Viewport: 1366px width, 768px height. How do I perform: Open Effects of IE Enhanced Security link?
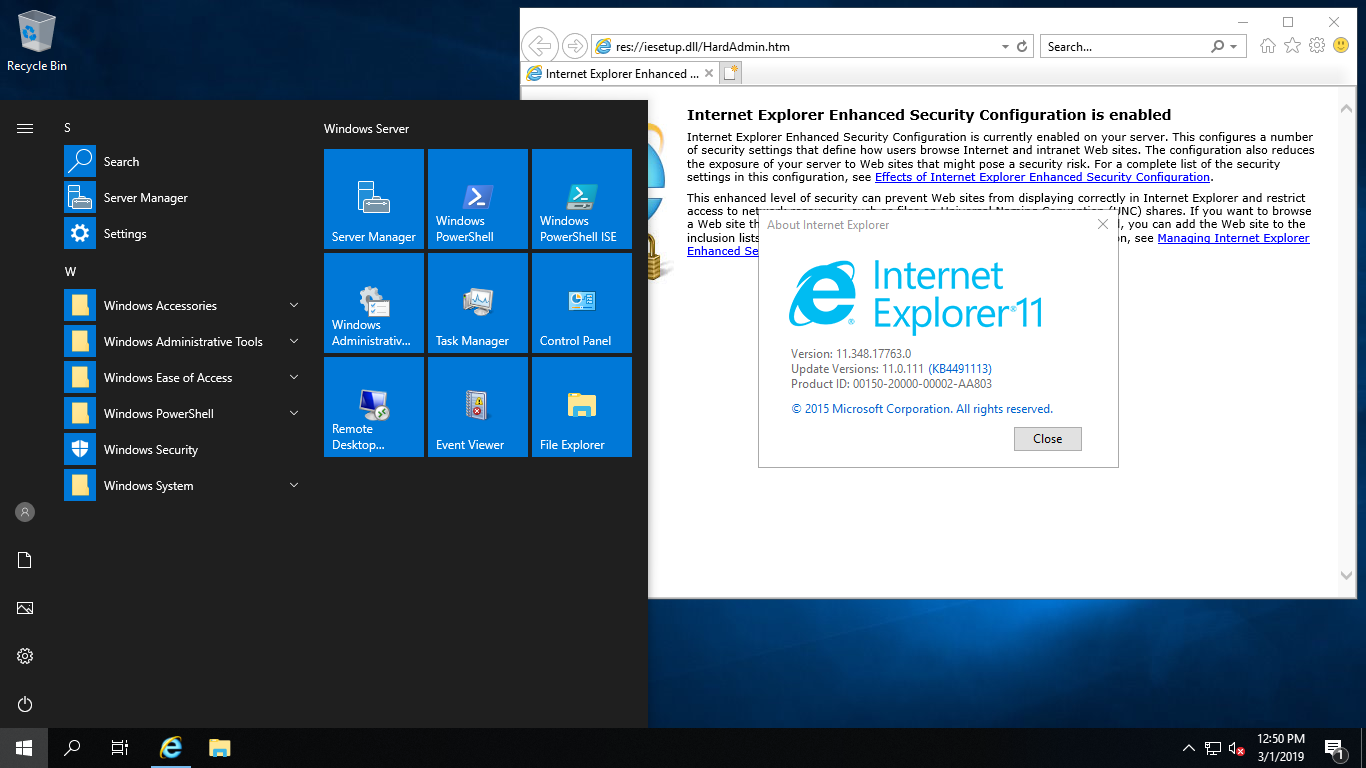1043,177
